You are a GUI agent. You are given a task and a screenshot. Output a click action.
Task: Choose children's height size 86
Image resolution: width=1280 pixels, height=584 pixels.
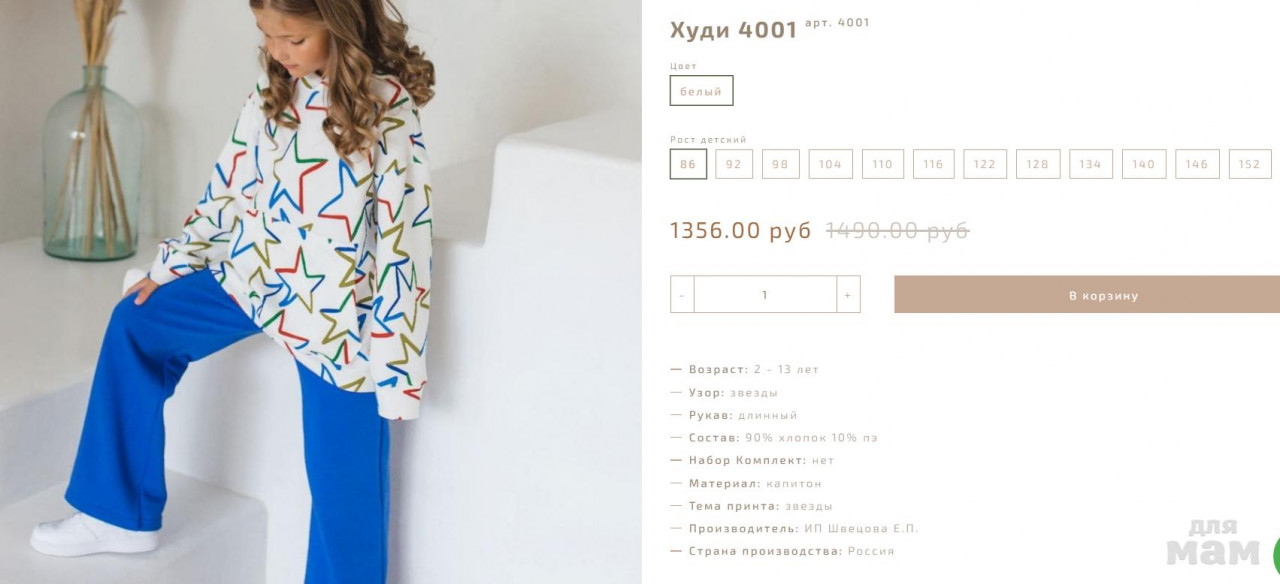tap(688, 164)
